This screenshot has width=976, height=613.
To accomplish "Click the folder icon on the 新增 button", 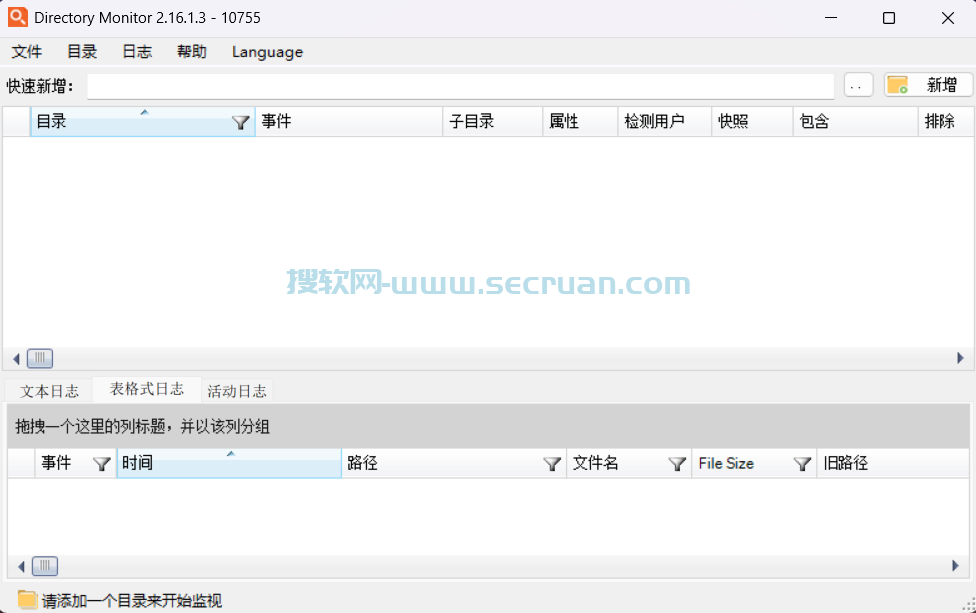I will 897,85.
